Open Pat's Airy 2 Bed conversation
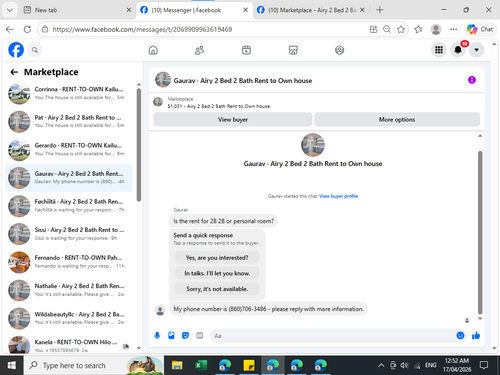500x375 pixels. coord(68,121)
